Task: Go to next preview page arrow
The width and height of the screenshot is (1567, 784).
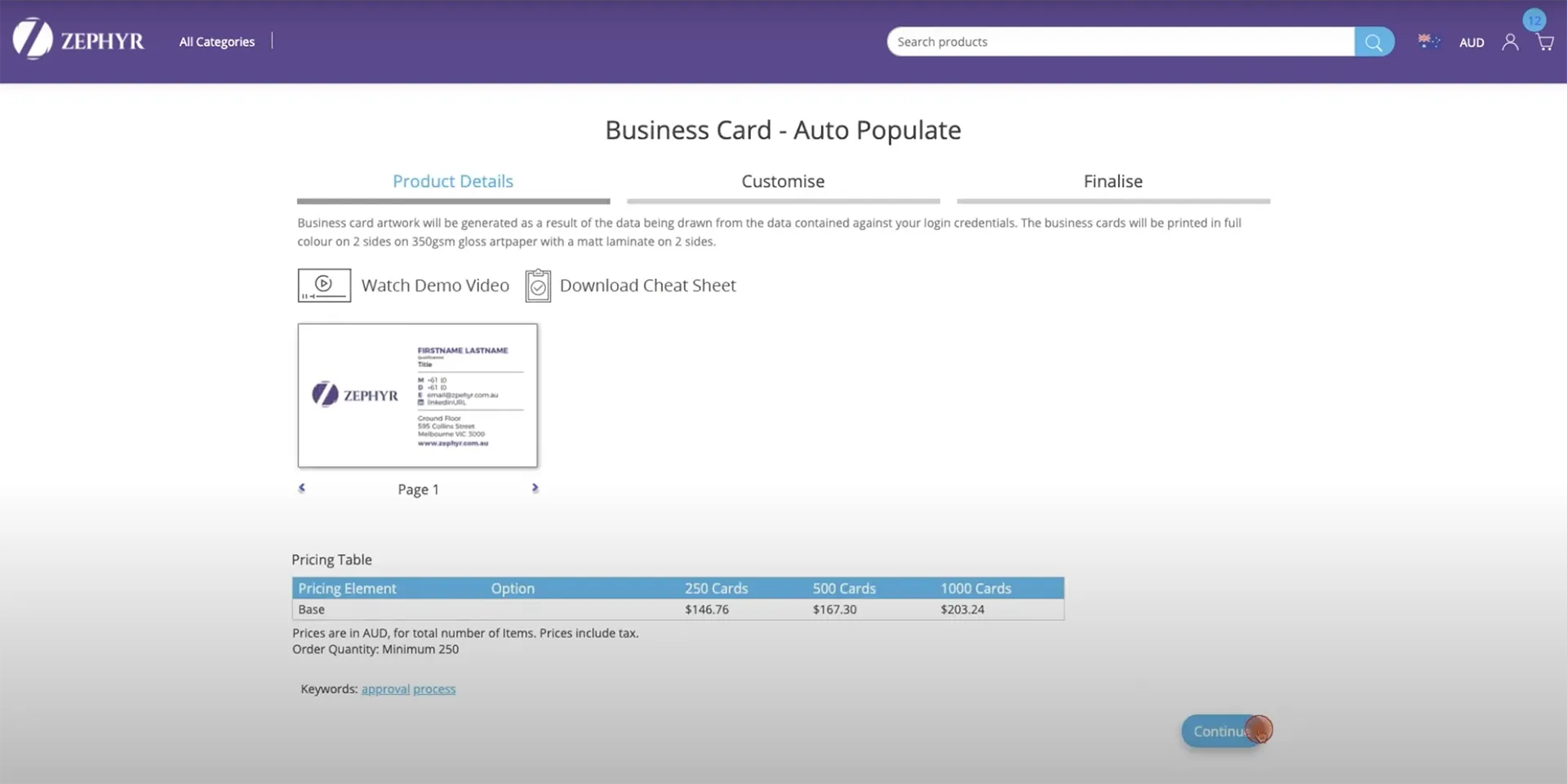Action: point(535,488)
